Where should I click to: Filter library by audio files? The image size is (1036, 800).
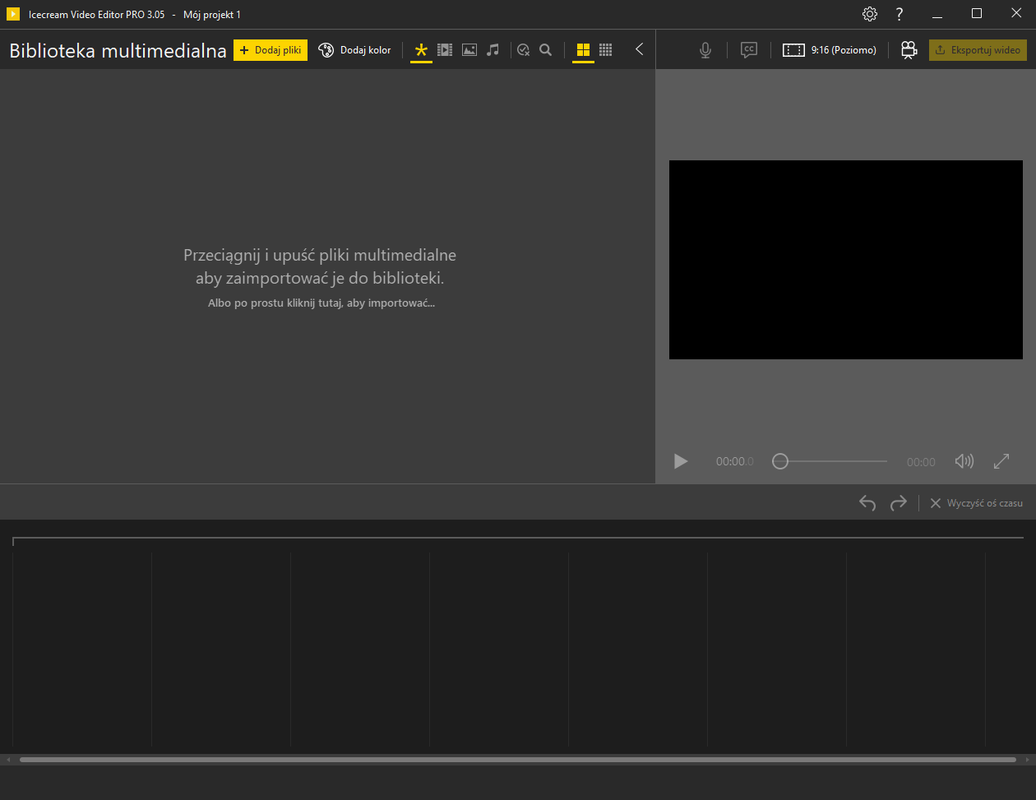pyautogui.click(x=493, y=50)
